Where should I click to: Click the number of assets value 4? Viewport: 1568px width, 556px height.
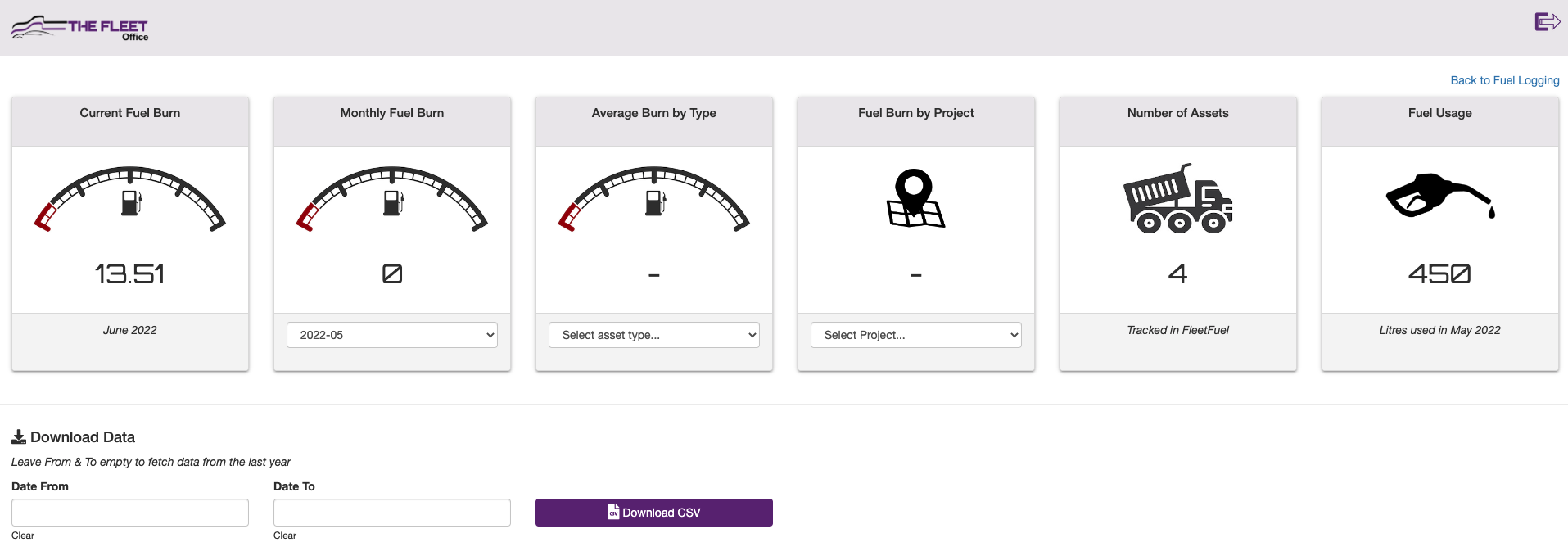click(1177, 273)
